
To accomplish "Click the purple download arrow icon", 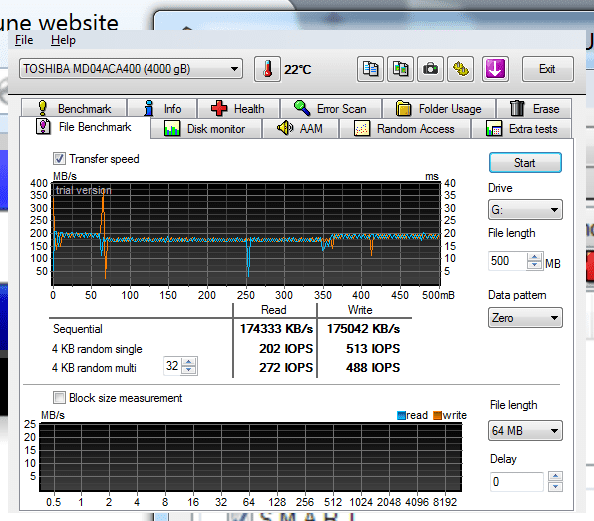I will (495, 69).
